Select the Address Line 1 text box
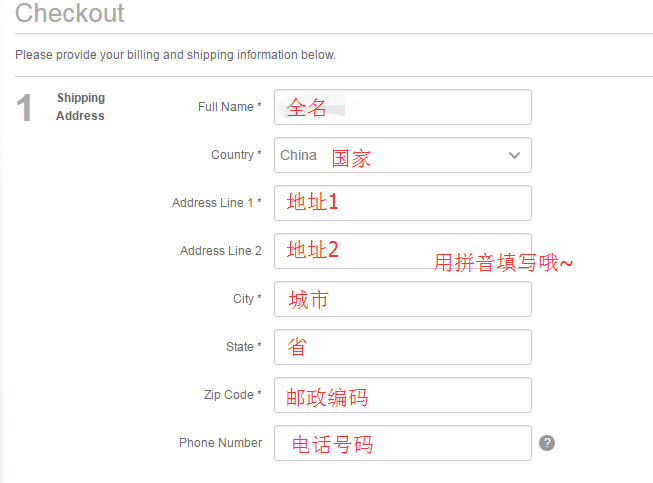The height and width of the screenshot is (483, 653). 403,203
